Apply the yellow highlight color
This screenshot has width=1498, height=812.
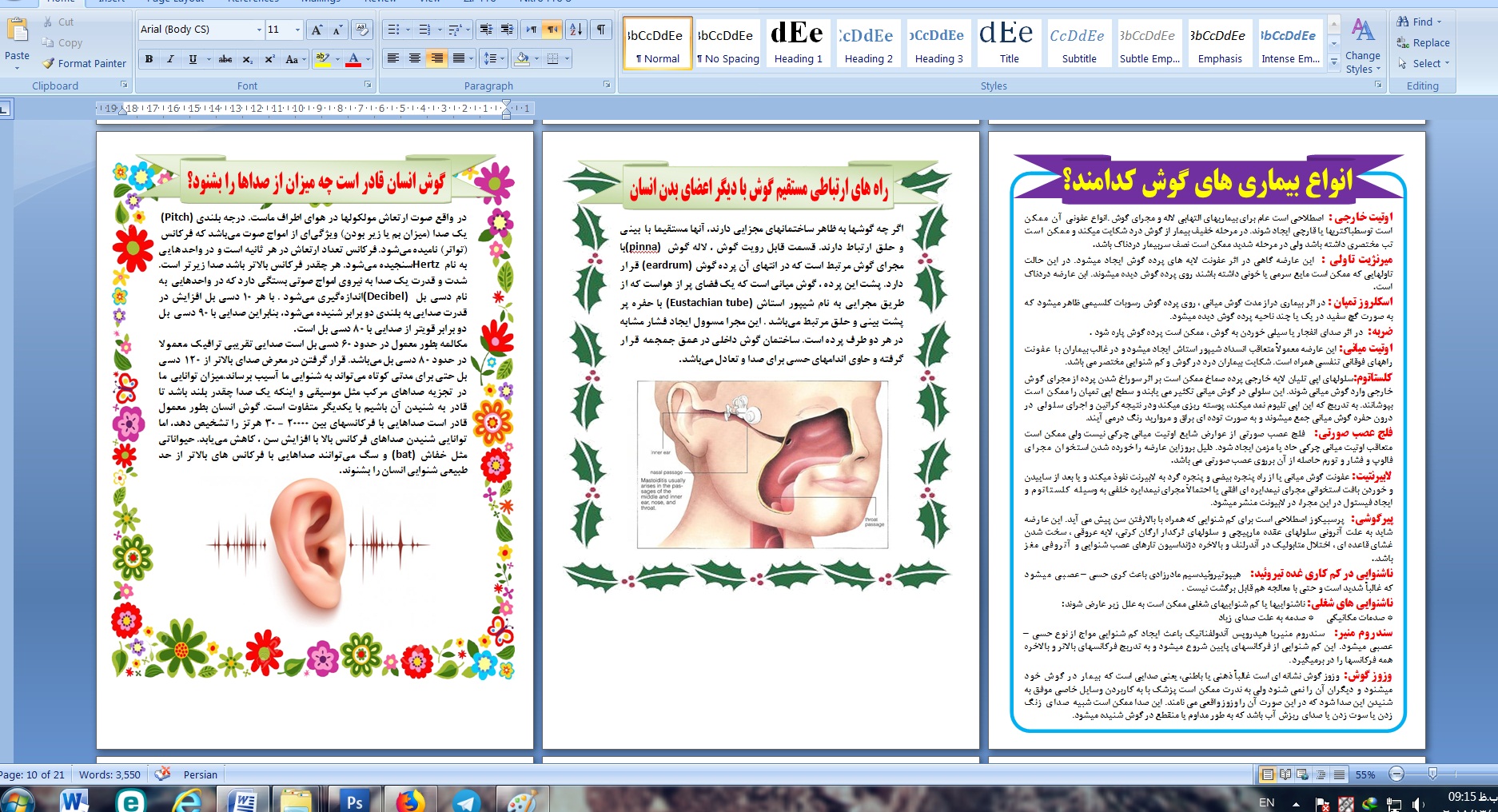click(x=322, y=59)
